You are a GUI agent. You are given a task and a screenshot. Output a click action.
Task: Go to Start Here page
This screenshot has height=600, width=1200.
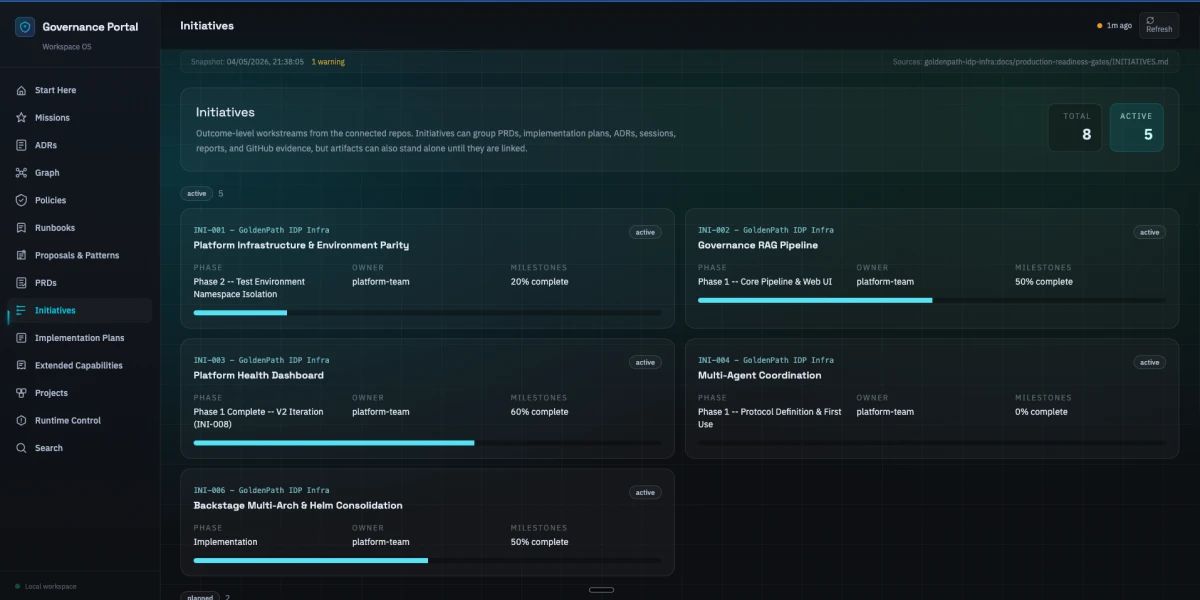coord(80,90)
